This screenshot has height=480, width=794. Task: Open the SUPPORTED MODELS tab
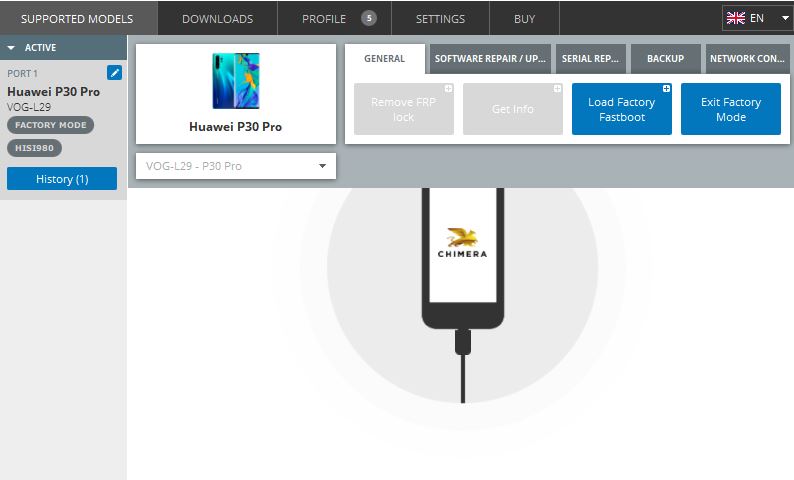pyautogui.click(x=77, y=19)
